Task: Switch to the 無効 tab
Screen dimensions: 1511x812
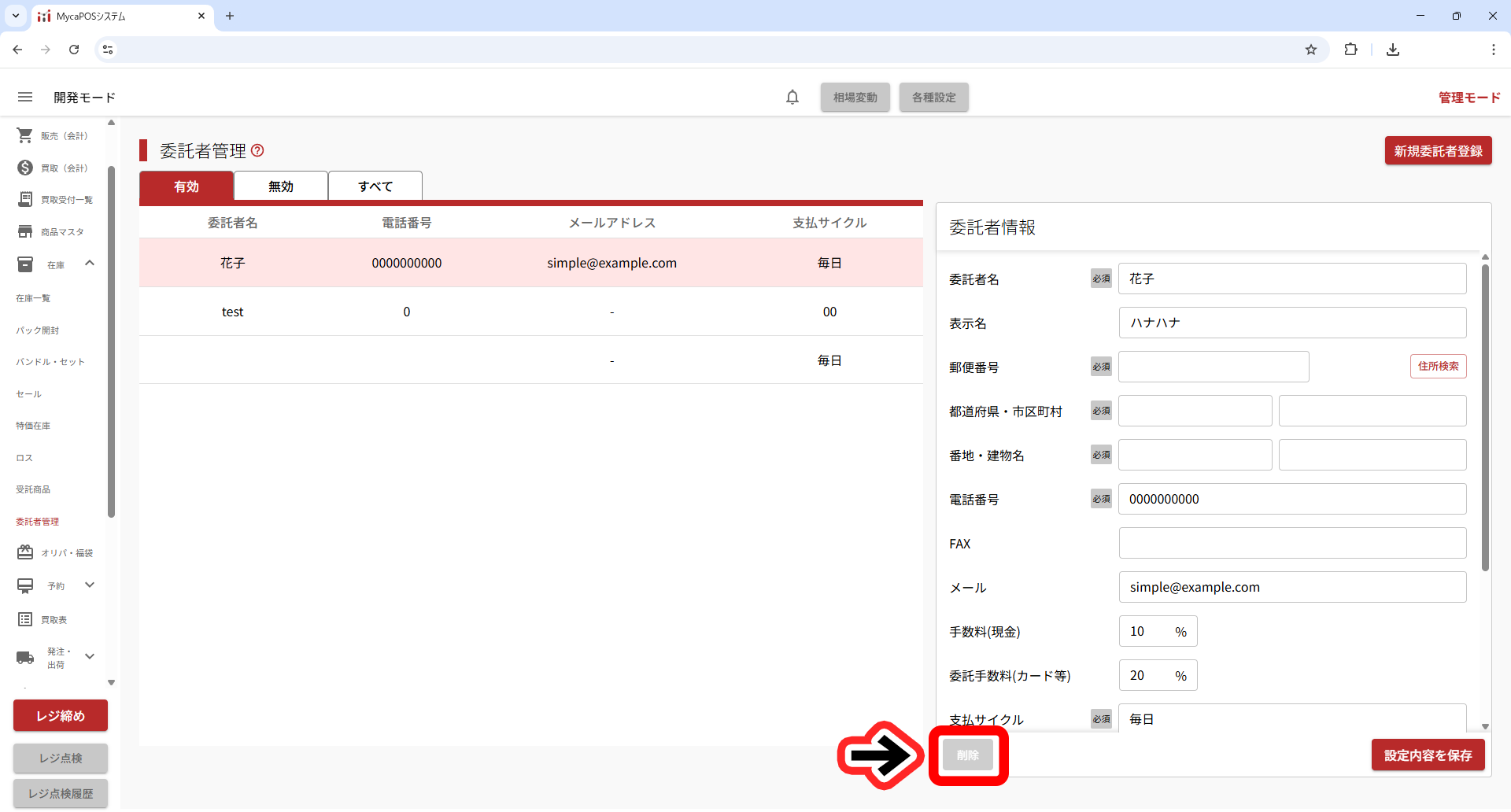Action: click(281, 186)
